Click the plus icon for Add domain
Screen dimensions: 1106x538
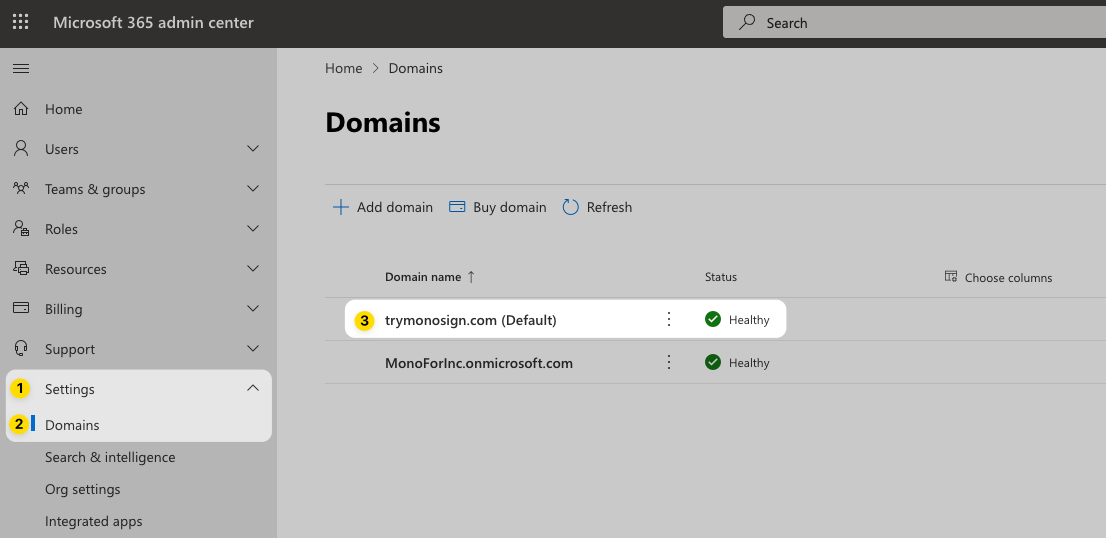341,207
